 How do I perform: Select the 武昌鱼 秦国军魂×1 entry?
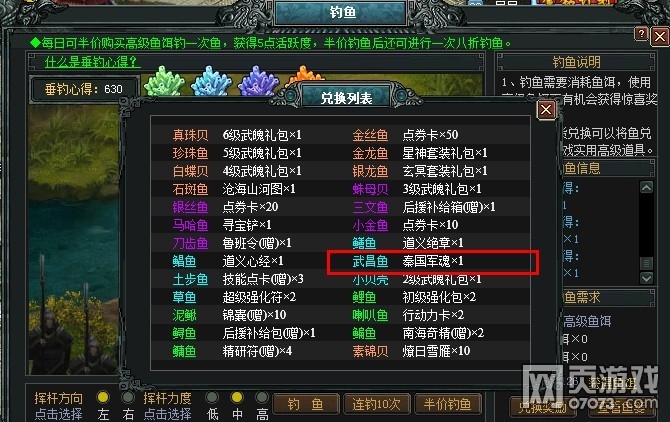pos(432,261)
